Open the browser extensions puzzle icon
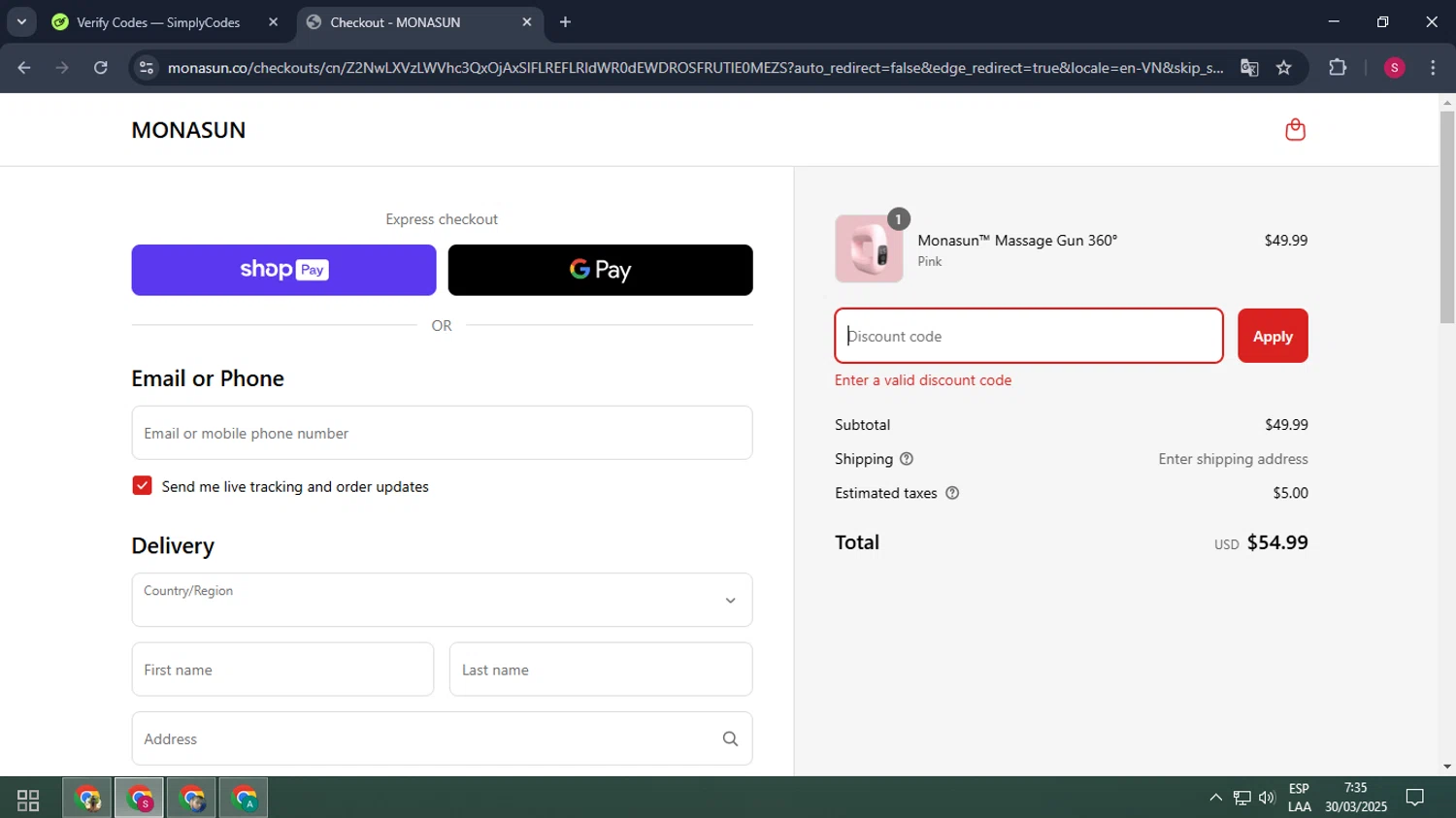 pyautogui.click(x=1338, y=68)
